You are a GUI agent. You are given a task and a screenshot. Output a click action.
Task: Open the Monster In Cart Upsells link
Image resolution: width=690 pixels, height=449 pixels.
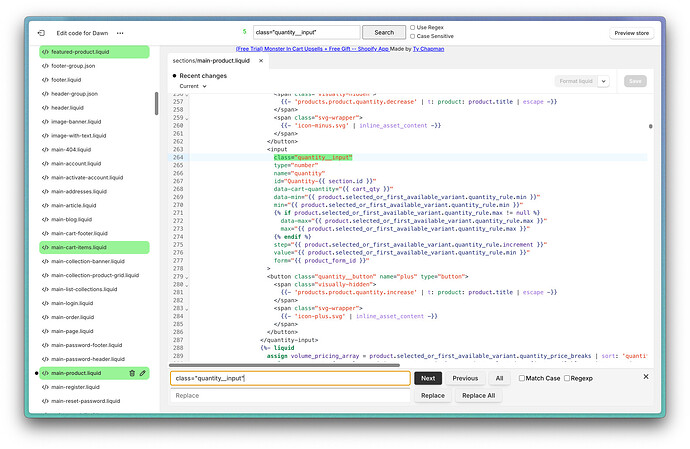(x=312, y=49)
